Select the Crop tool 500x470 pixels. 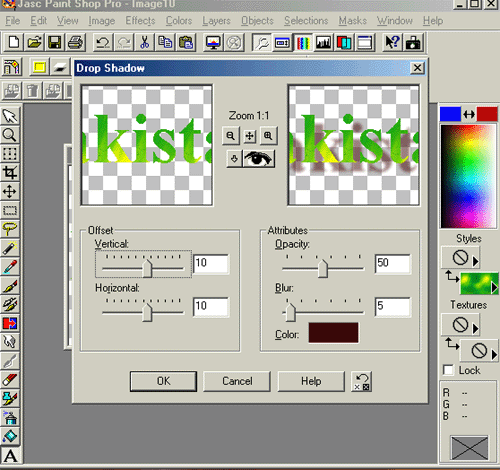tap(10, 172)
